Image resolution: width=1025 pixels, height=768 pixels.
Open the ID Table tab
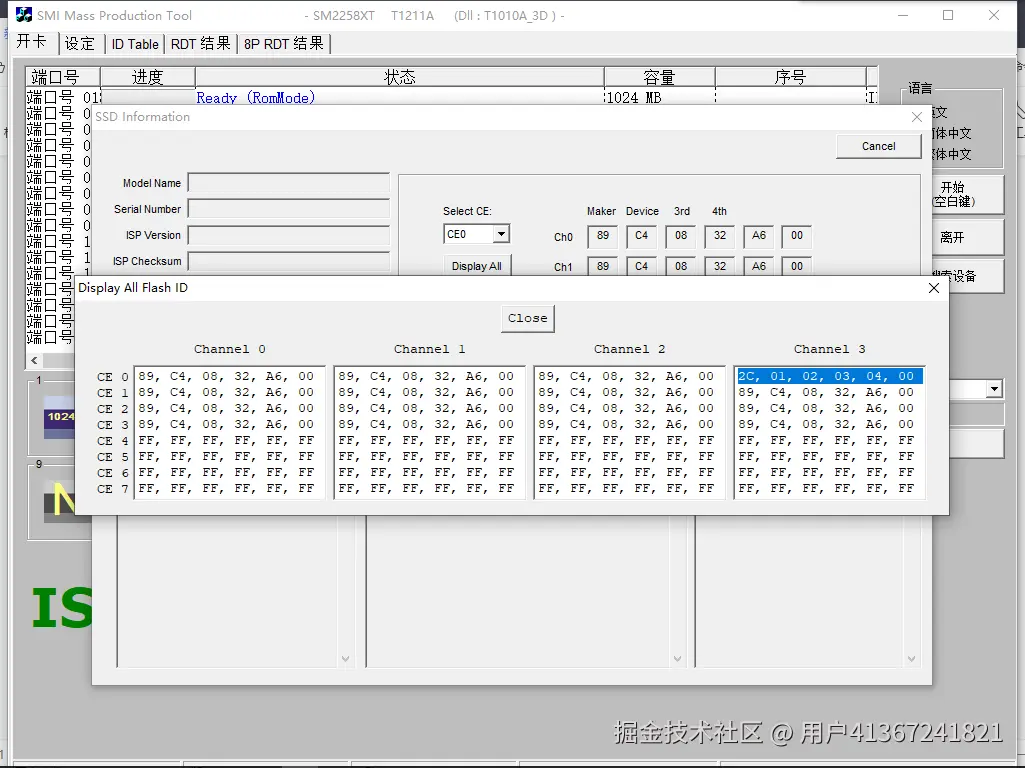(x=135, y=44)
